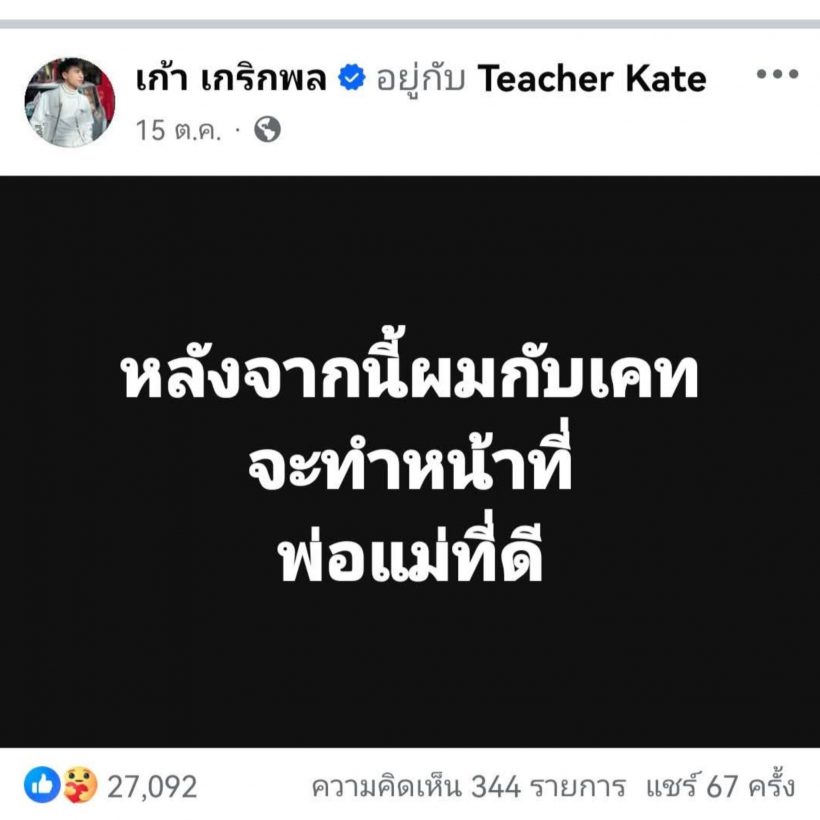The height and width of the screenshot is (820, 820).
Task: Open the black background post image
Action: point(410,462)
